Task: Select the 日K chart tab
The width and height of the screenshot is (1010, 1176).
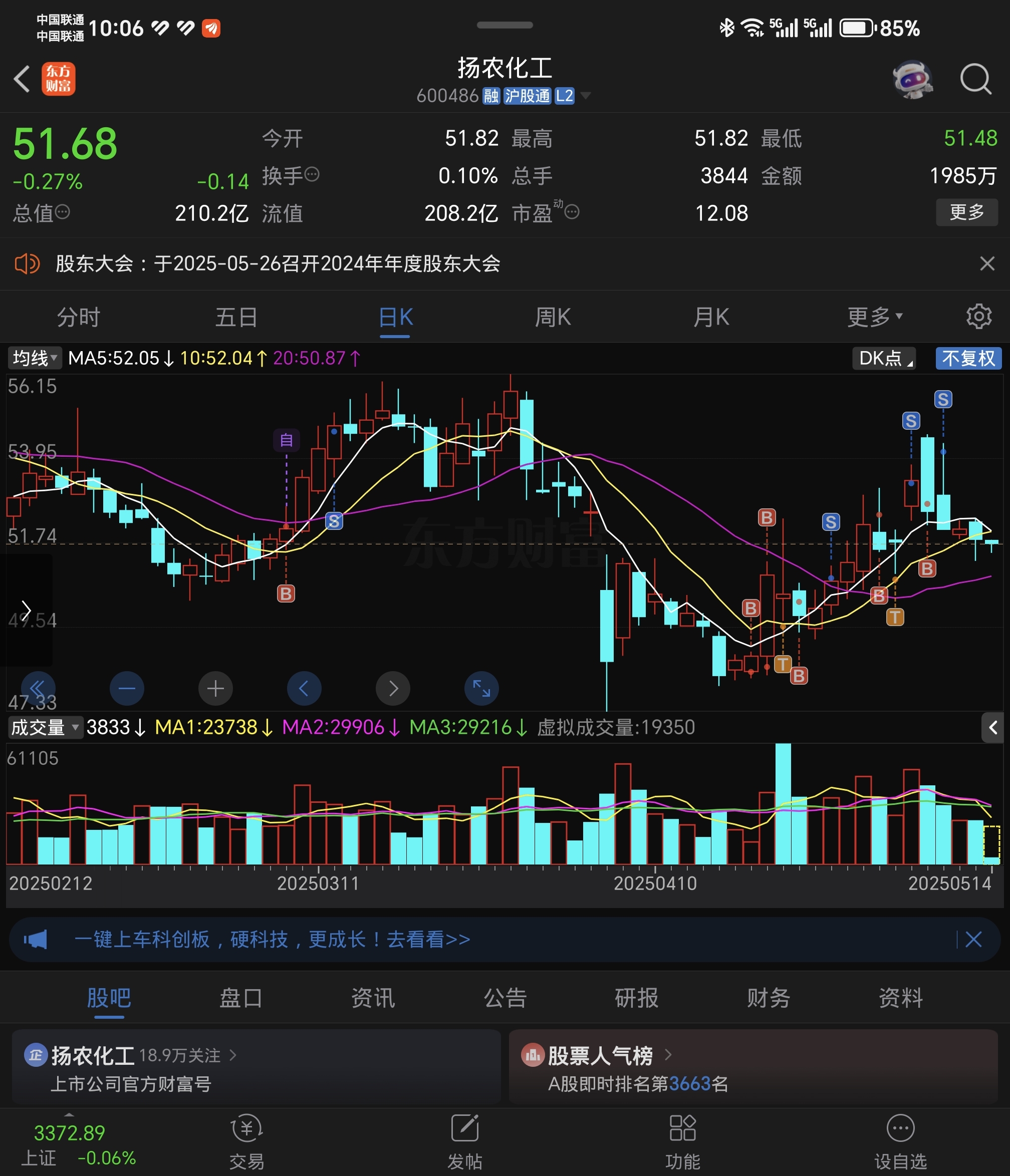Action: [395, 317]
